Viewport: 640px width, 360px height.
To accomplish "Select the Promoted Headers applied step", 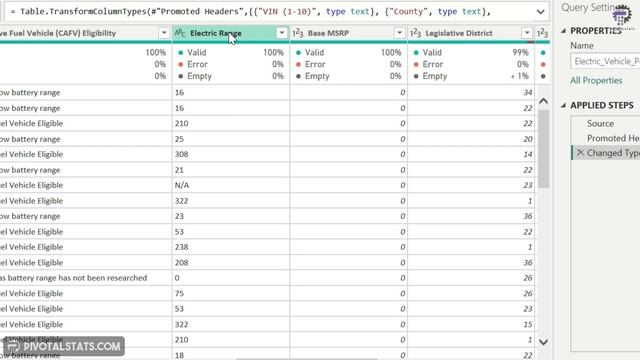I will 613,138.
